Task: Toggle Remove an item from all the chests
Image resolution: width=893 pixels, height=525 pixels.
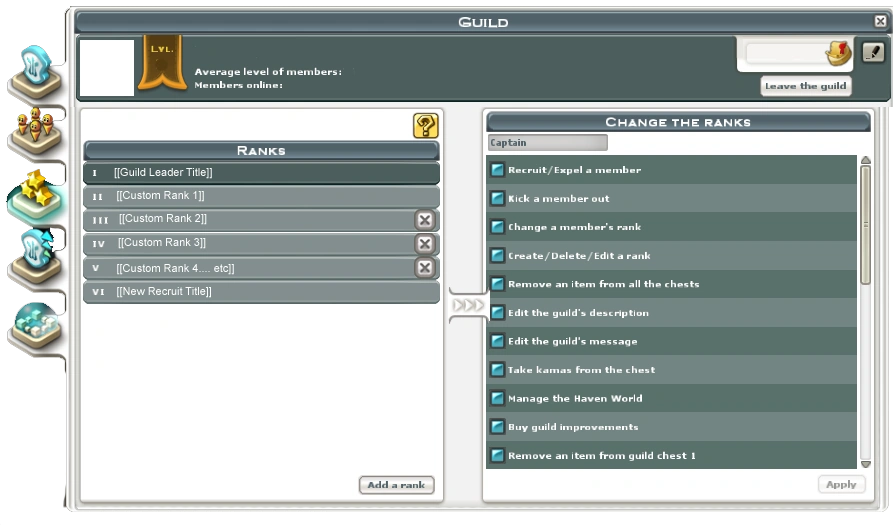Action: point(497,284)
